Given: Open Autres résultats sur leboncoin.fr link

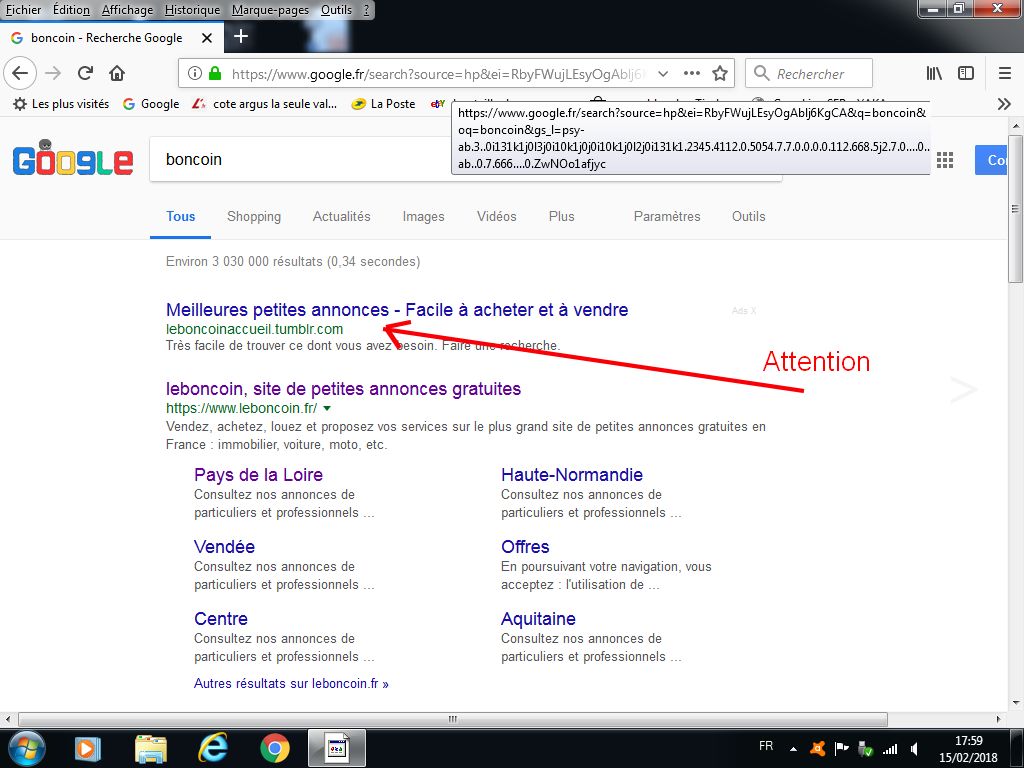Looking at the screenshot, I should click(x=291, y=684).
